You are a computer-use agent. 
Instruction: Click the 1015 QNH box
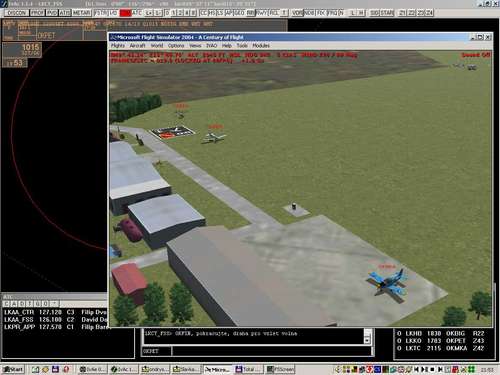23,50
